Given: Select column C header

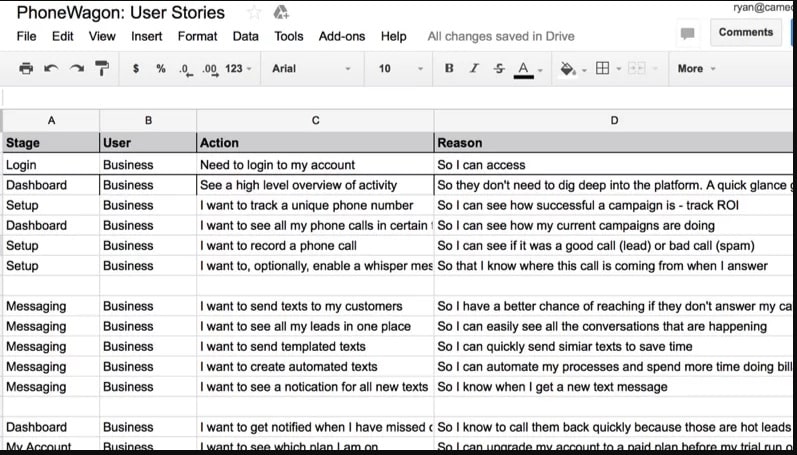Looking at the screenshot, I should click(x=315, y=120).
